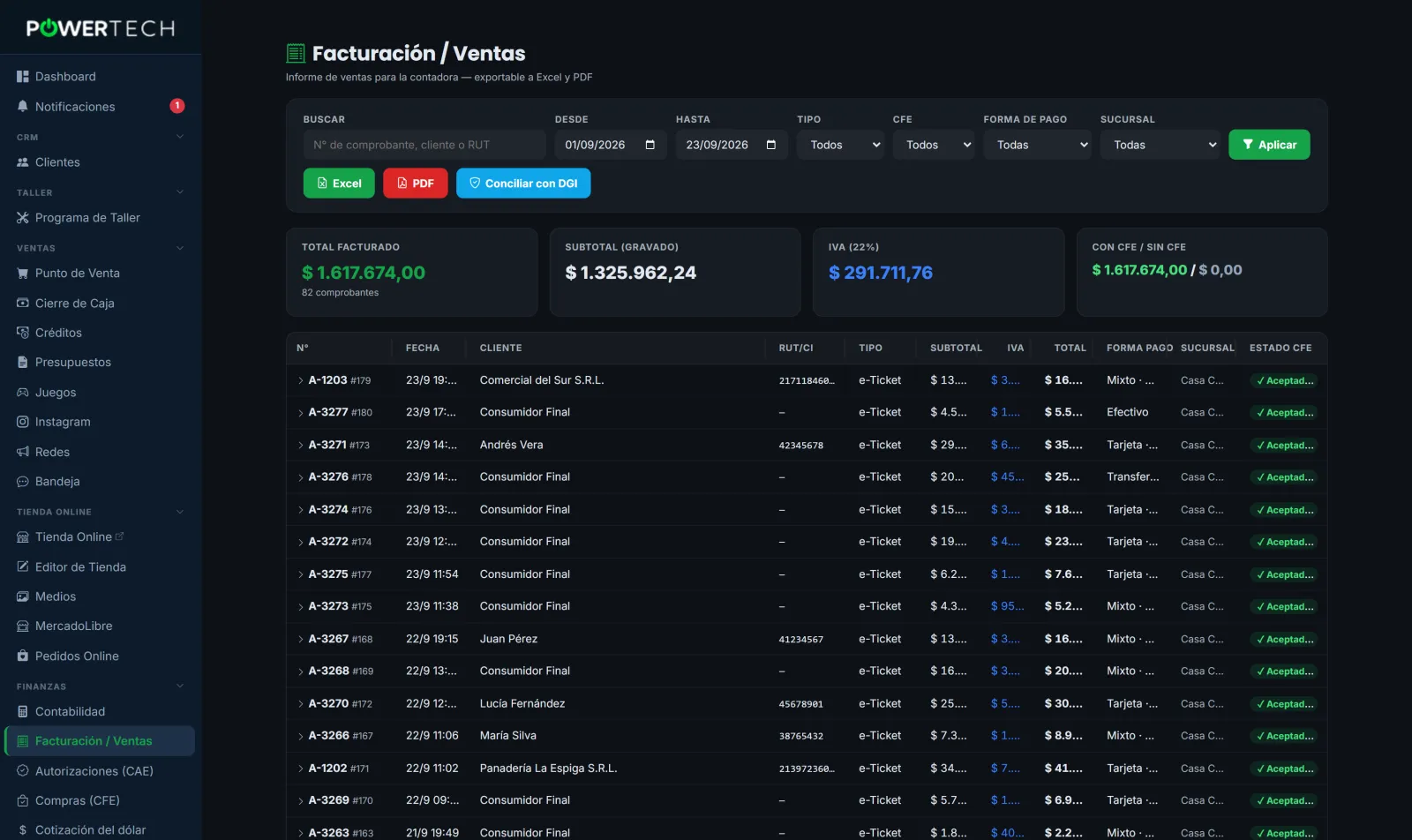1412x840 pixels.
Task: Open calendar picker in Desde date field
Action: pyautogui.click(x=650, y=145)
